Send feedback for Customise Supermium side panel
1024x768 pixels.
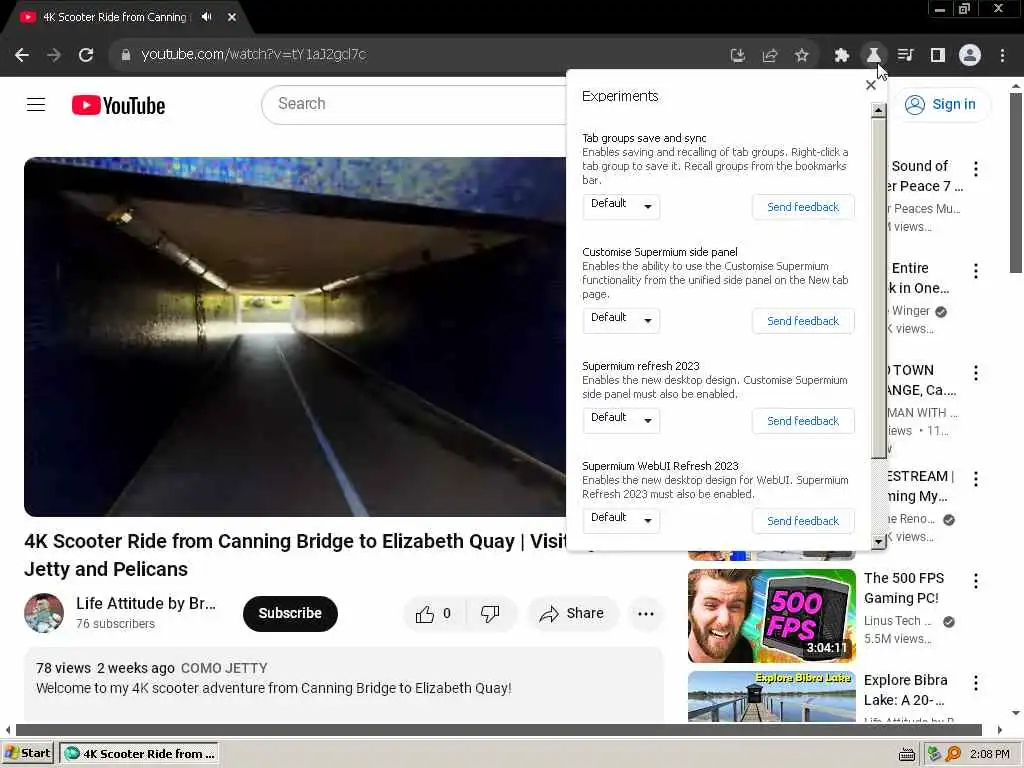click(803, 321)
